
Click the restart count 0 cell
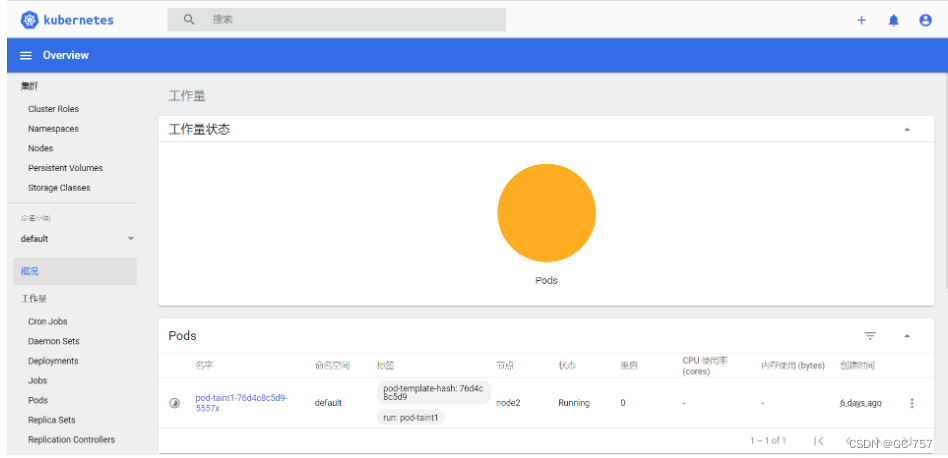[623, 403]
